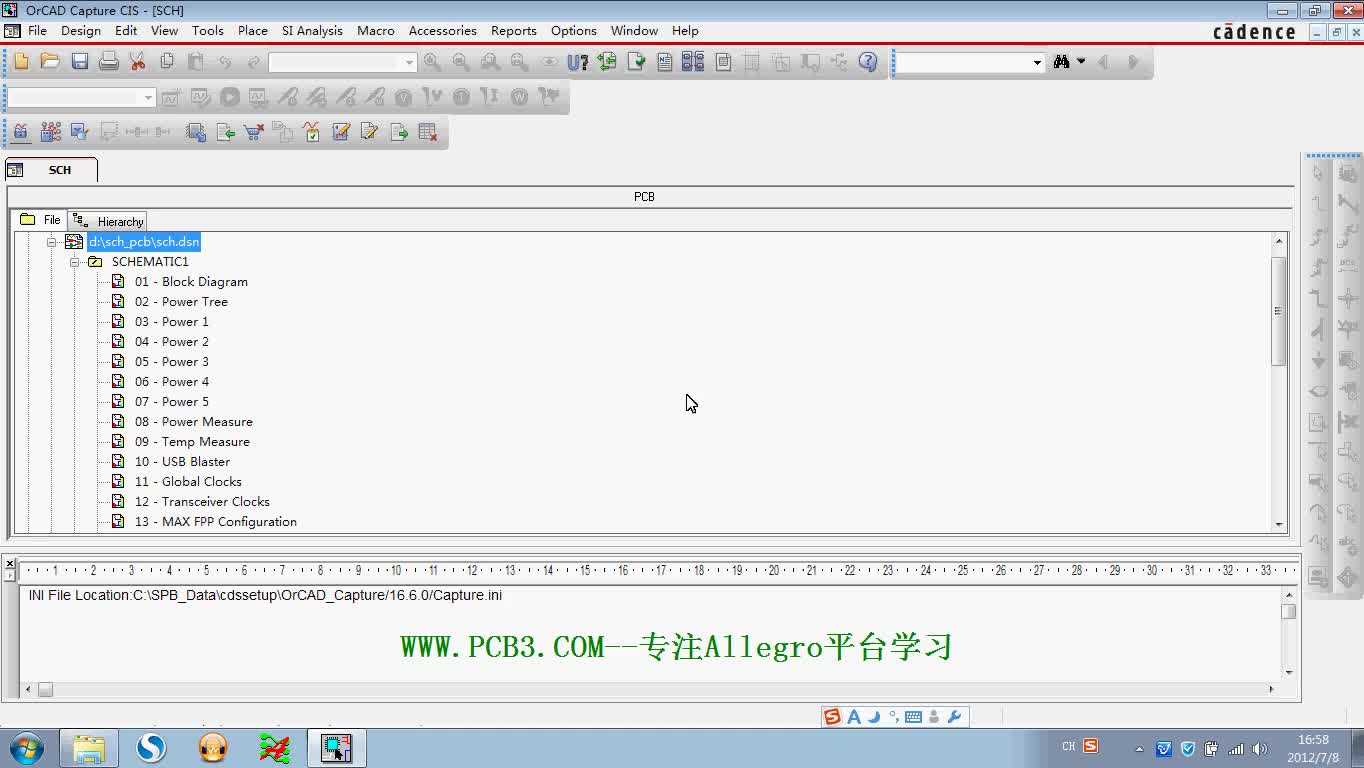
Task: Click project tree scroll down arrow
Action: [1278, 525]
